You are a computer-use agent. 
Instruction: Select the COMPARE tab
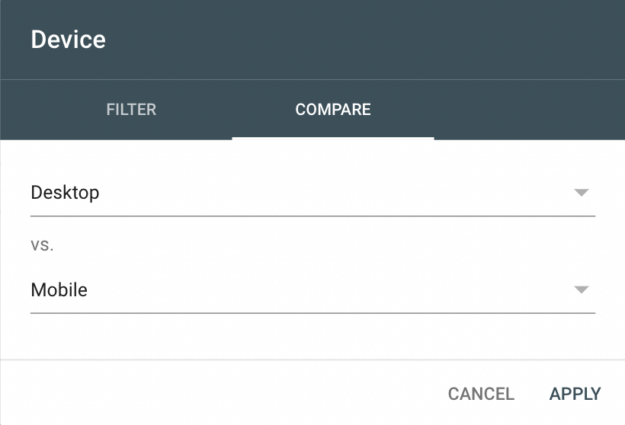click(333, 109)
